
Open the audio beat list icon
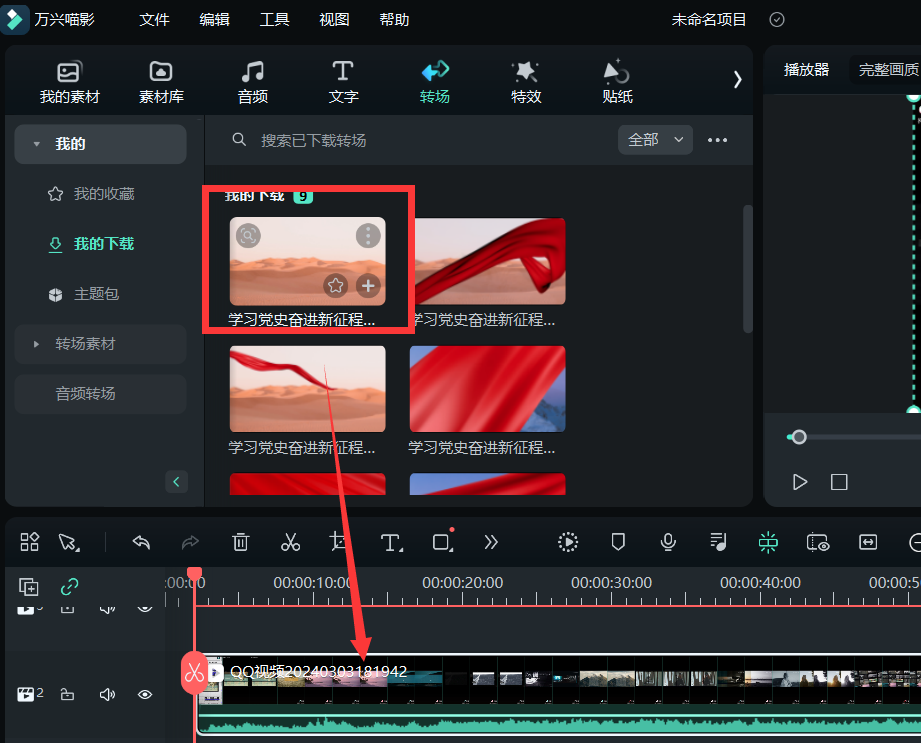point(718,542)
